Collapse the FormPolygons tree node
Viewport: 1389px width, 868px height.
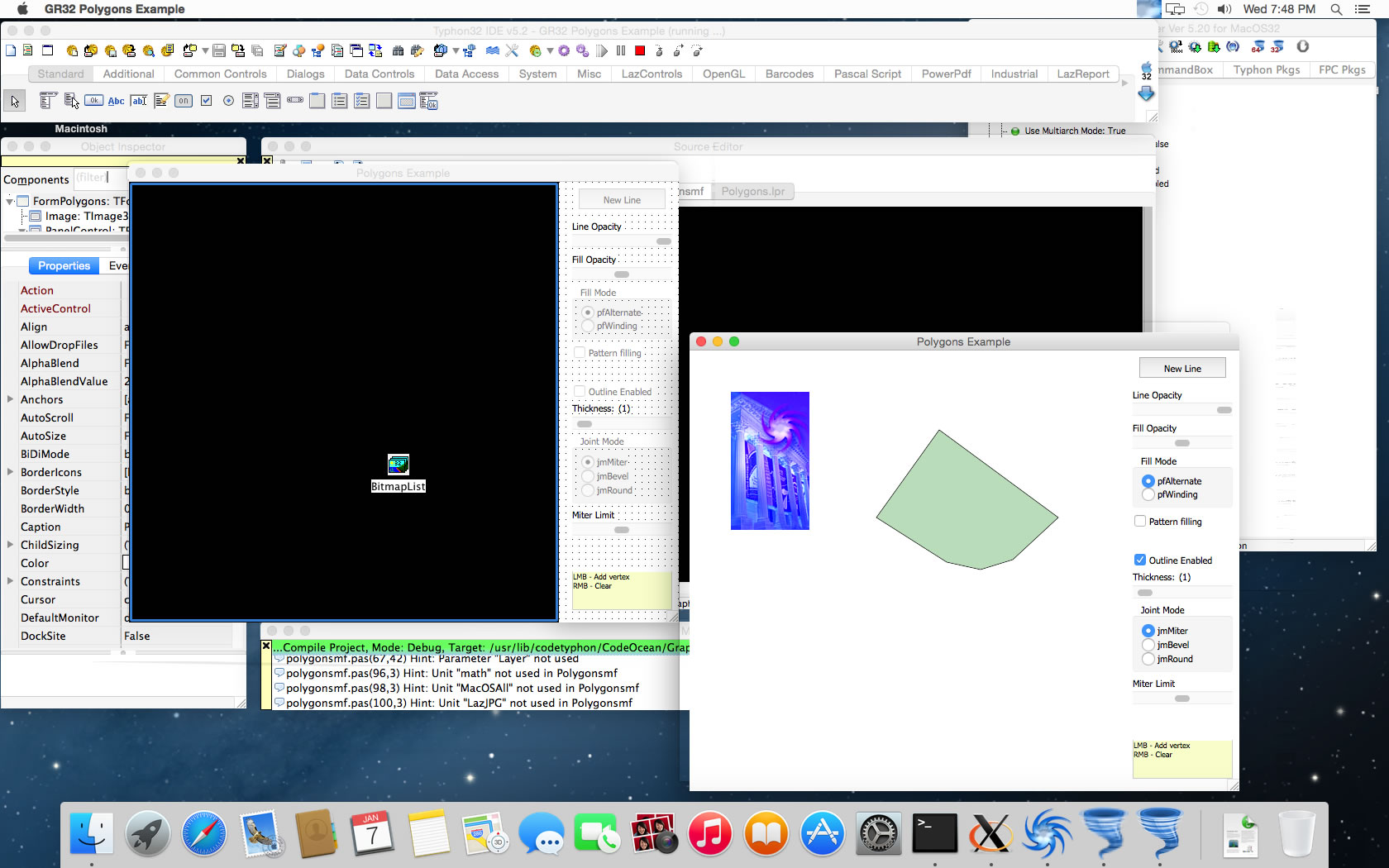tap(10, 201)
